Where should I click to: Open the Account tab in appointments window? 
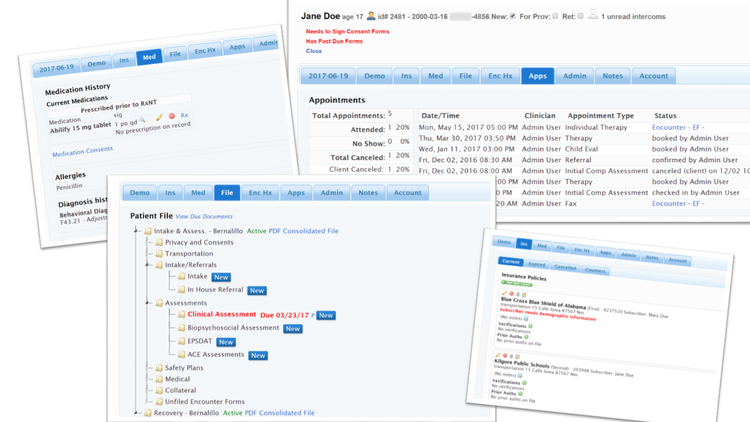pyautogui.click(x=654, y=76)
